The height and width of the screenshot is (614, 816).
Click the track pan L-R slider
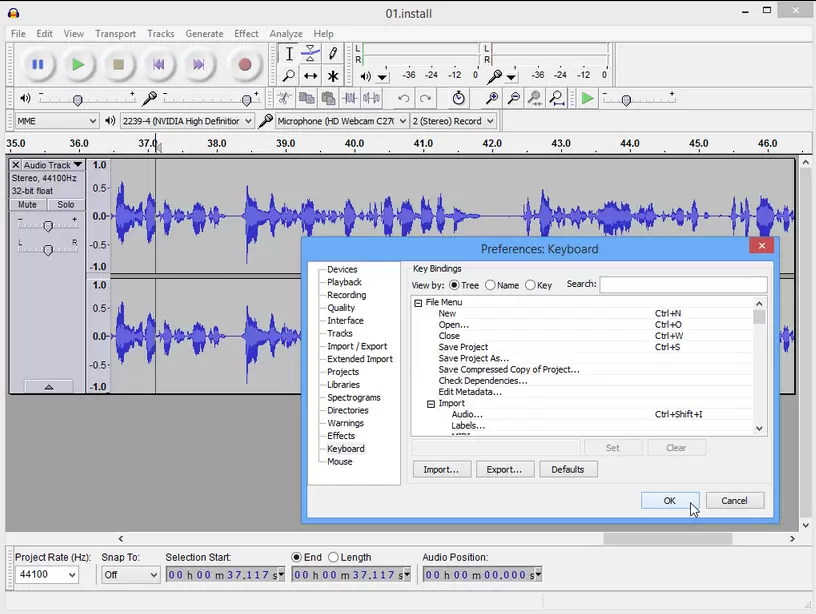[47, 250]
